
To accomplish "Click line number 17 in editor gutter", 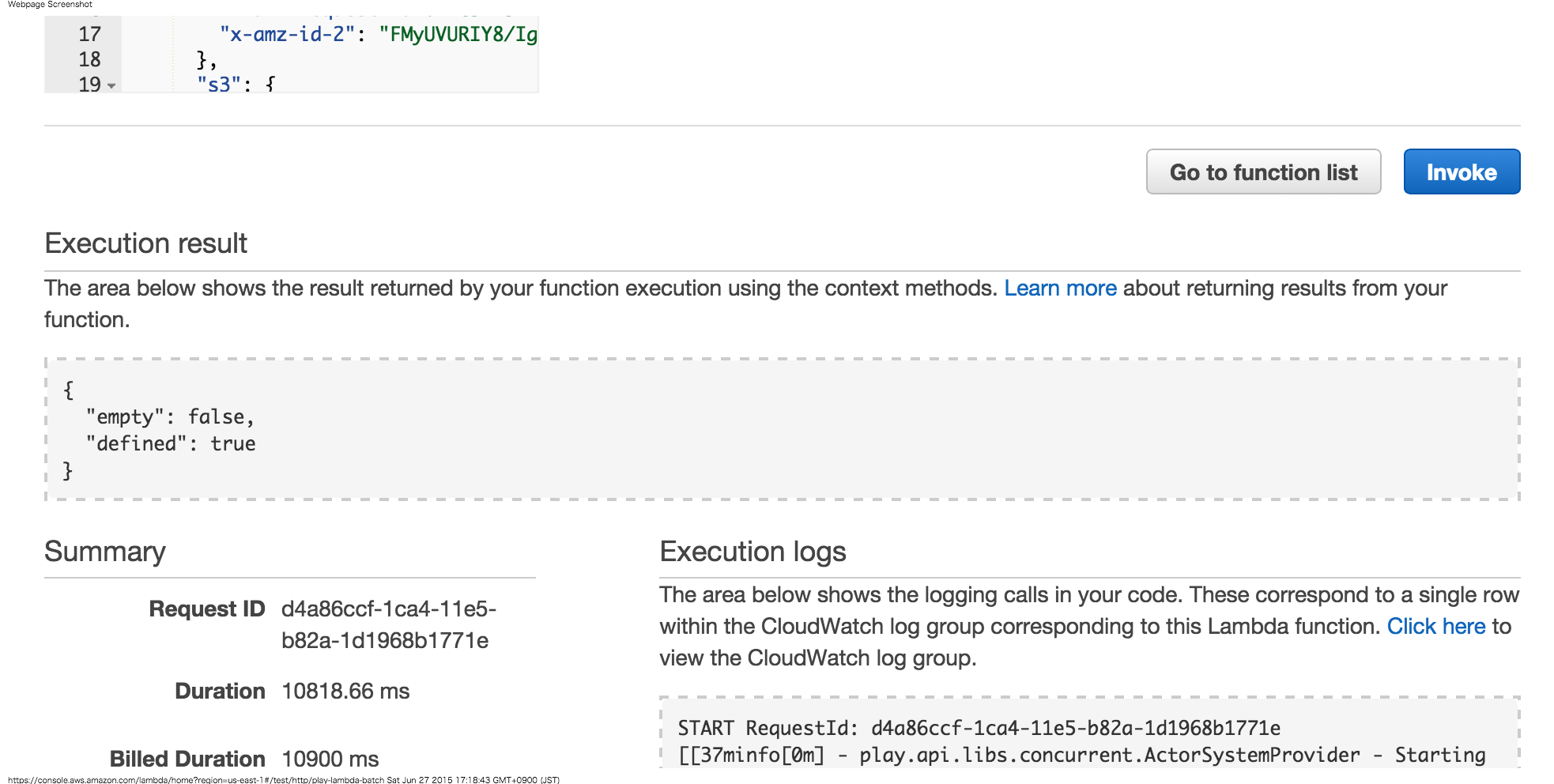I will click(x=89, y=35).
